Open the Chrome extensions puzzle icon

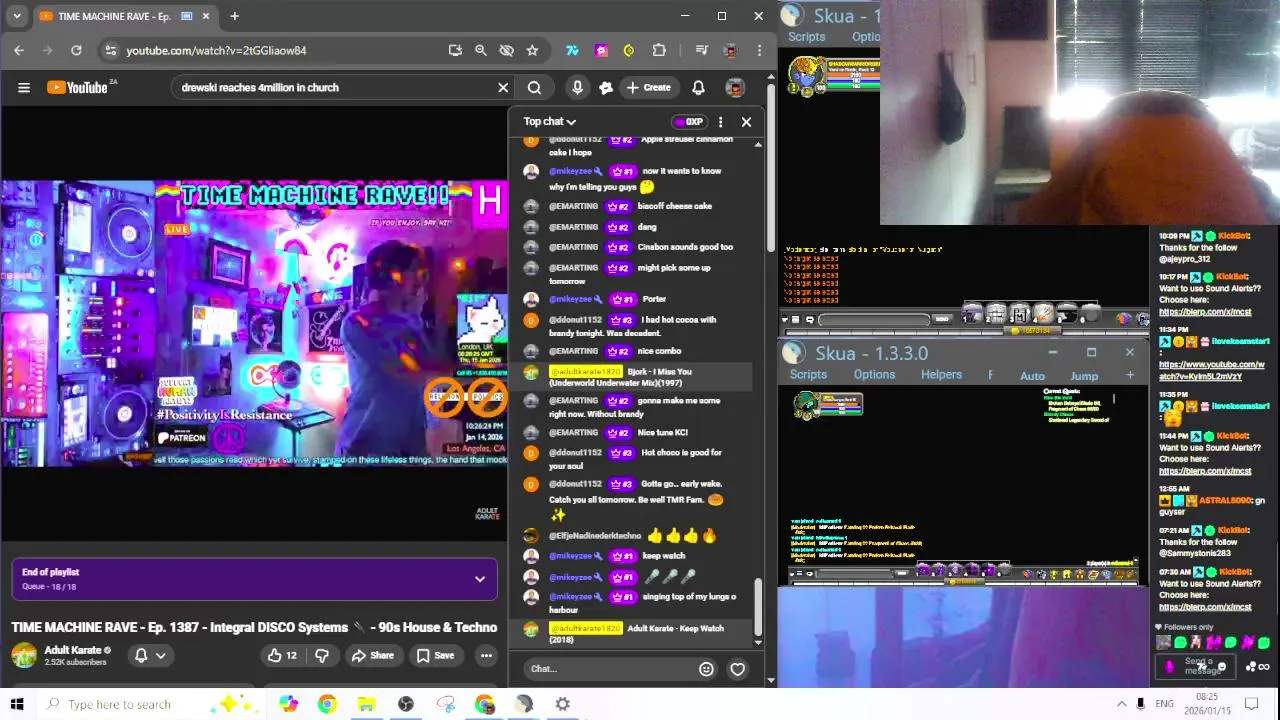[659, 50]
